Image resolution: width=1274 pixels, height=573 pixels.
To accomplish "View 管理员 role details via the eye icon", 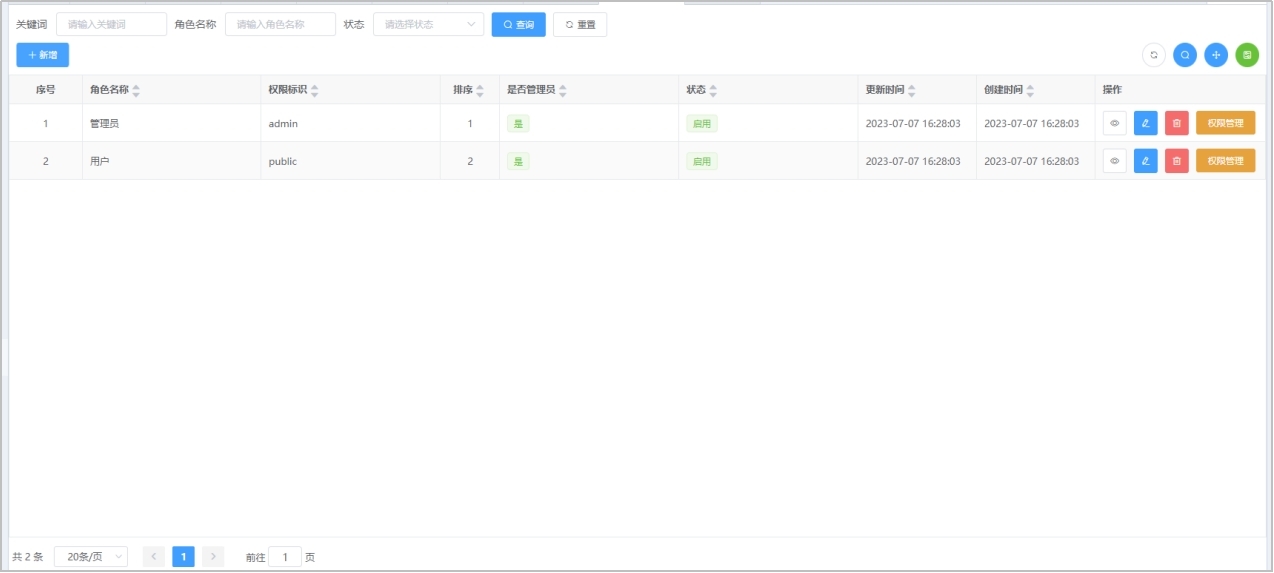I will (1114, 123).
